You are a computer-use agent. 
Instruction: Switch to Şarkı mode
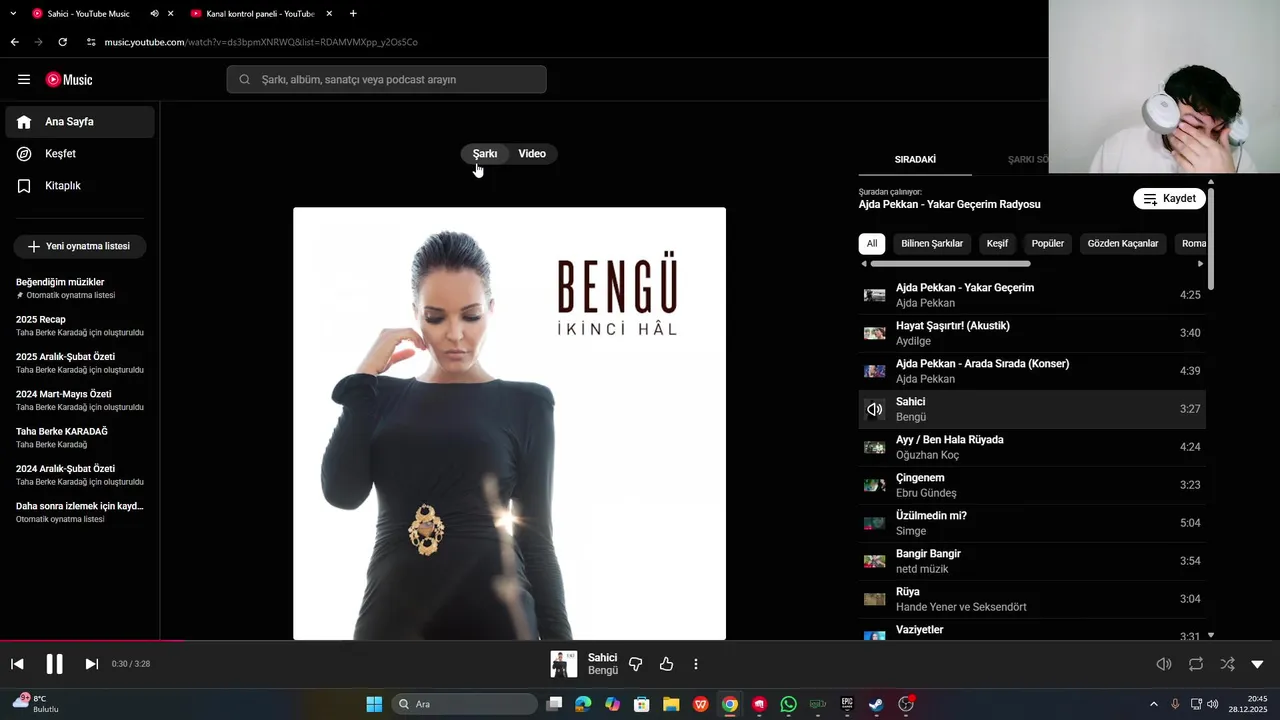[x=485, y=154]
